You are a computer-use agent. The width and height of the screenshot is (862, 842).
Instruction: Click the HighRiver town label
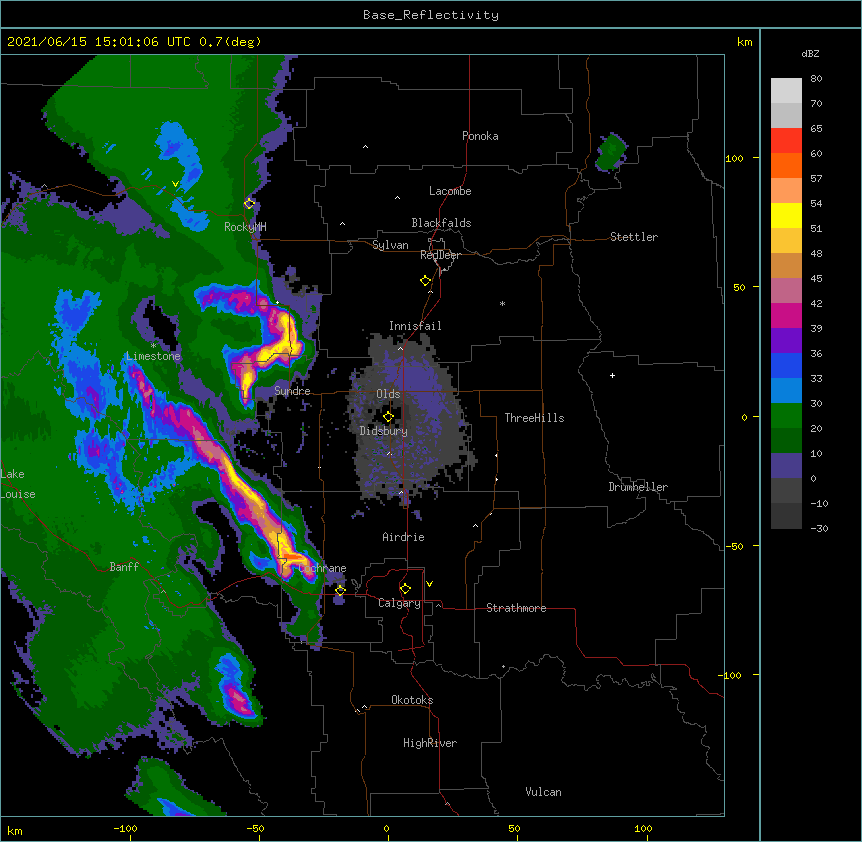pos(430,743)
